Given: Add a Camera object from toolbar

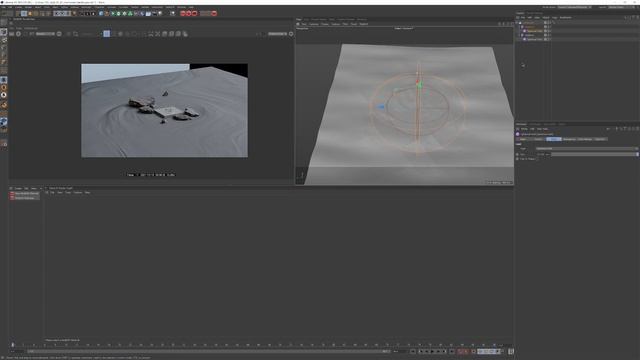Looking at the screenshot, I should [x=155, y=13].
